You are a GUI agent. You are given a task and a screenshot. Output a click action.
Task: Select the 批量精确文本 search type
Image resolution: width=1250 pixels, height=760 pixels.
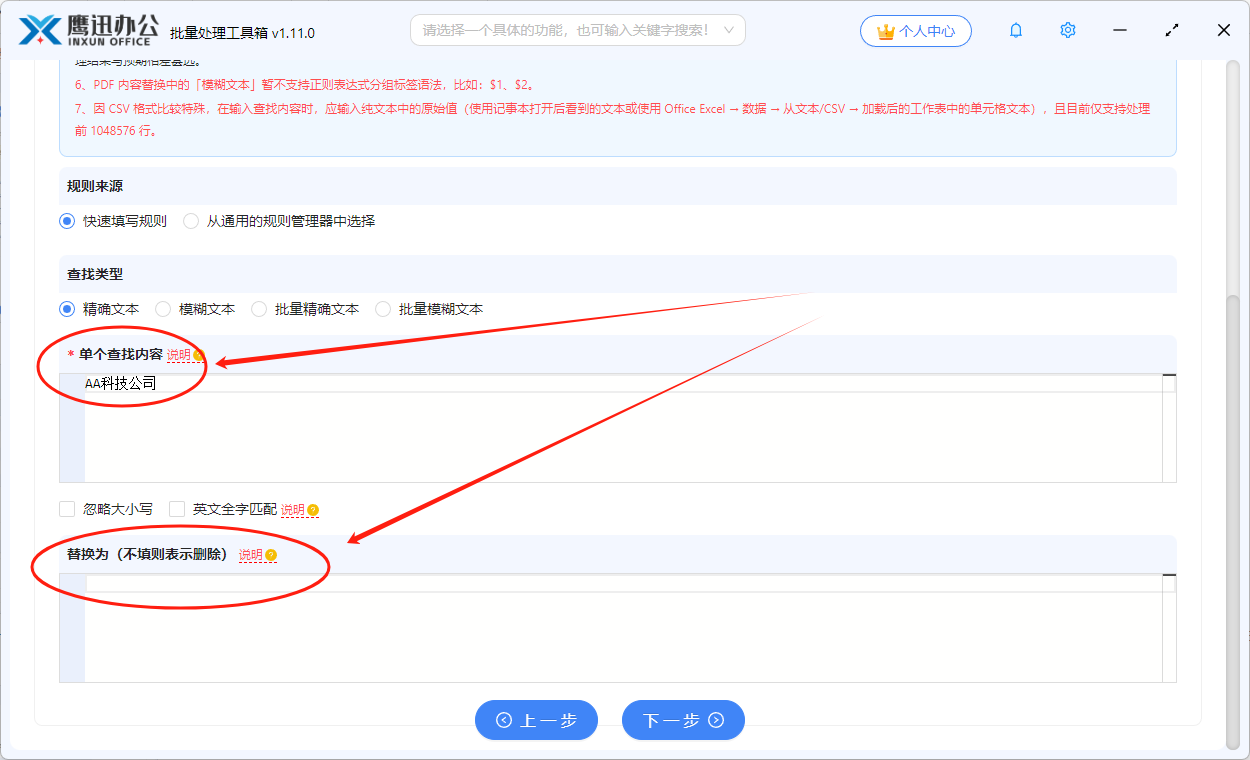coord(259,309)
